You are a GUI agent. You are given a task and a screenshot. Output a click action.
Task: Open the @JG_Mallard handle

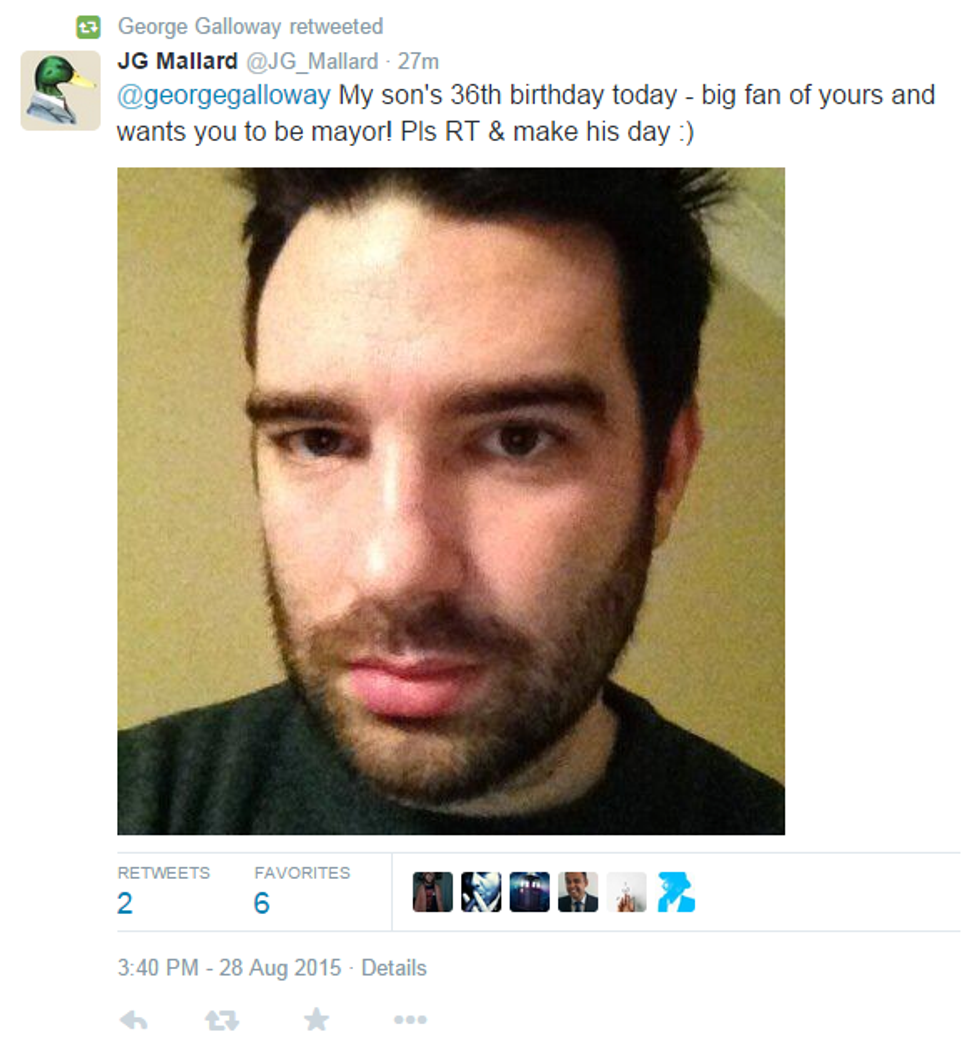pyautogui.click(x=313, y=61)
